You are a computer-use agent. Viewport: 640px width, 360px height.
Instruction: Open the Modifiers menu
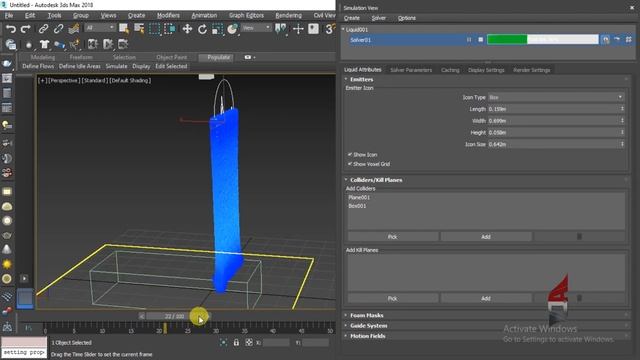coord(168,15)
